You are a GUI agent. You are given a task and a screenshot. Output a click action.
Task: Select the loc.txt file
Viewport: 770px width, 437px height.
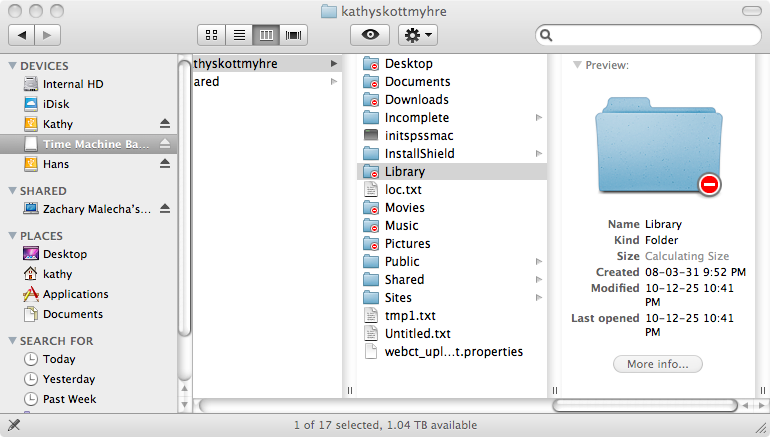click(452, 190)
